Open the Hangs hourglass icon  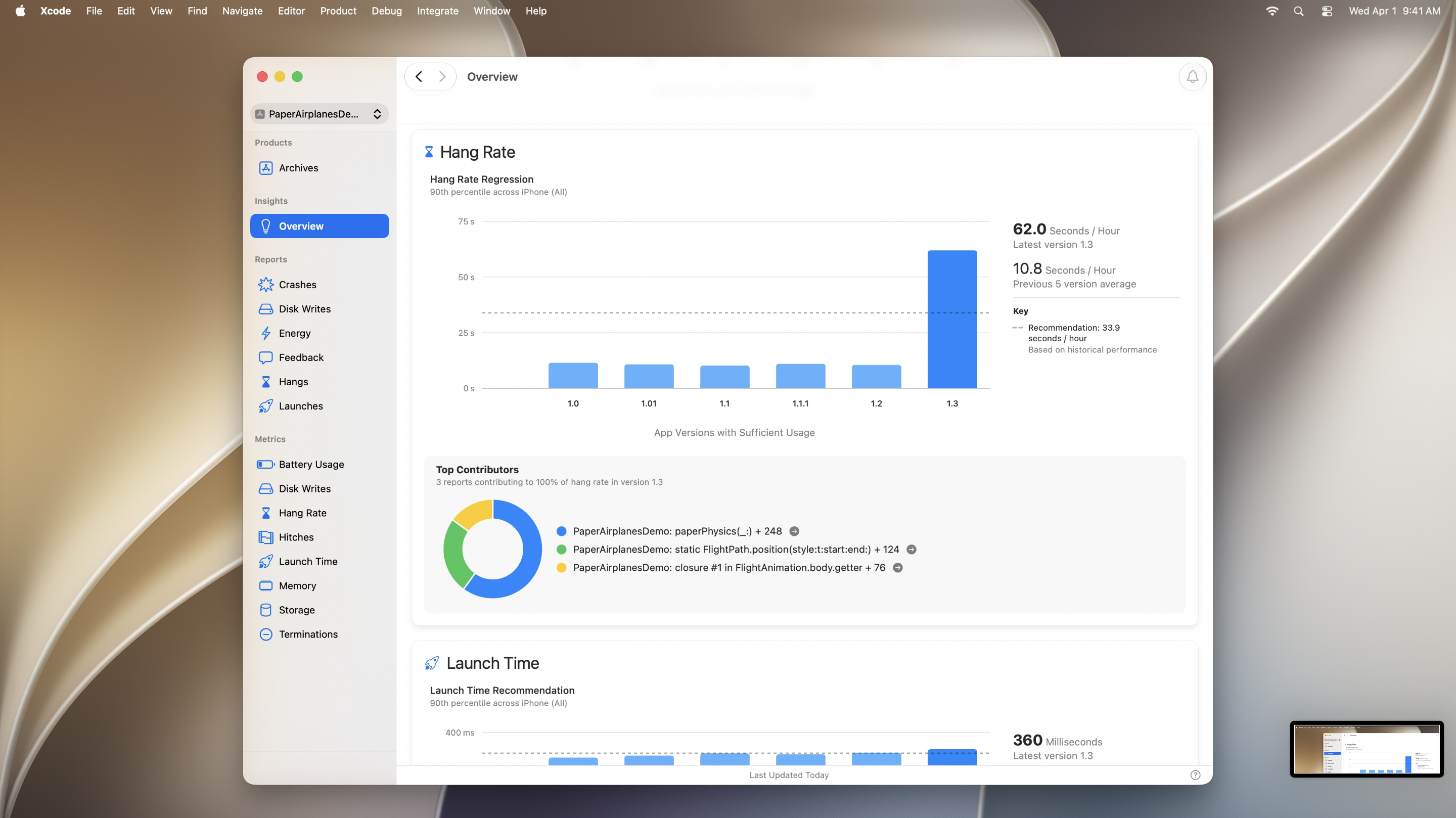tap(265, 382)
